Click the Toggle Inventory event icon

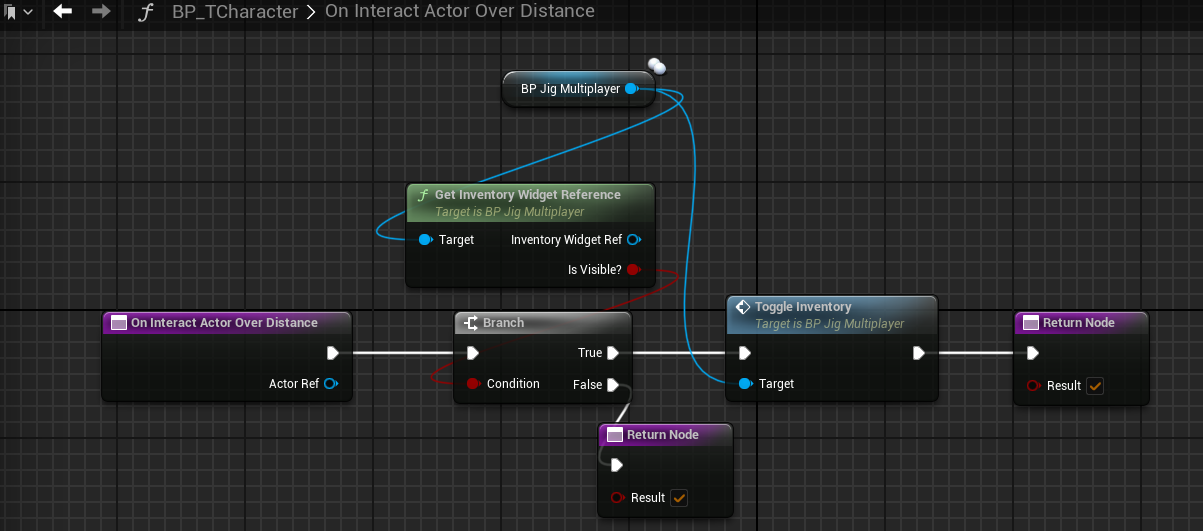743,307
